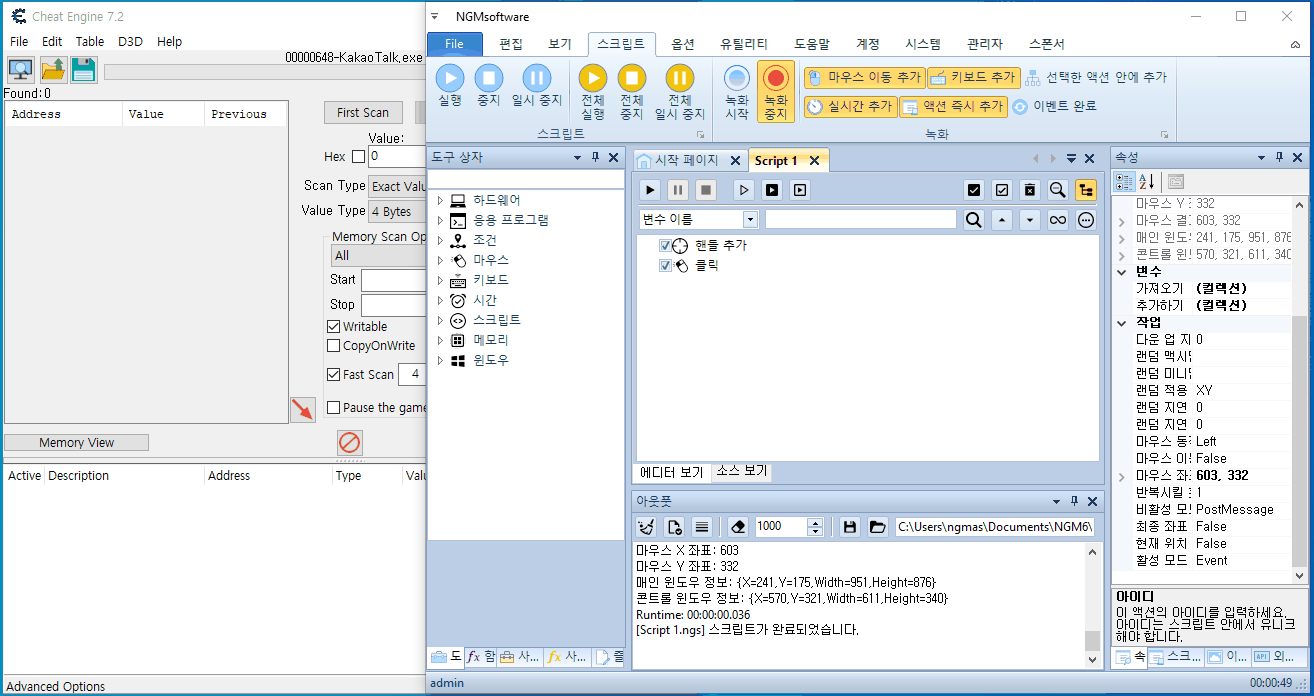
Task: Toggle Pause the game checkbox
Action: click(334, 407)
